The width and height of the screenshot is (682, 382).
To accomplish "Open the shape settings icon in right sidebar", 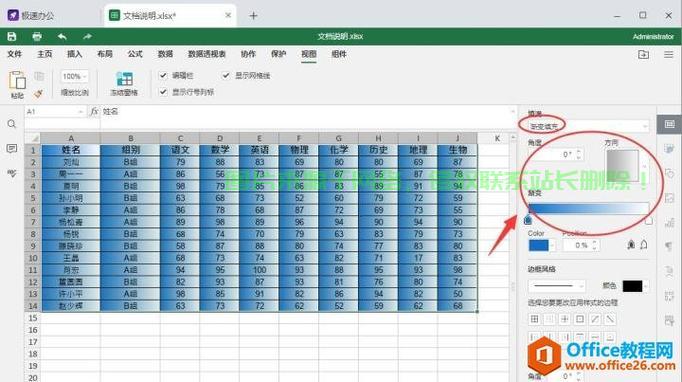I will (669, 174).
